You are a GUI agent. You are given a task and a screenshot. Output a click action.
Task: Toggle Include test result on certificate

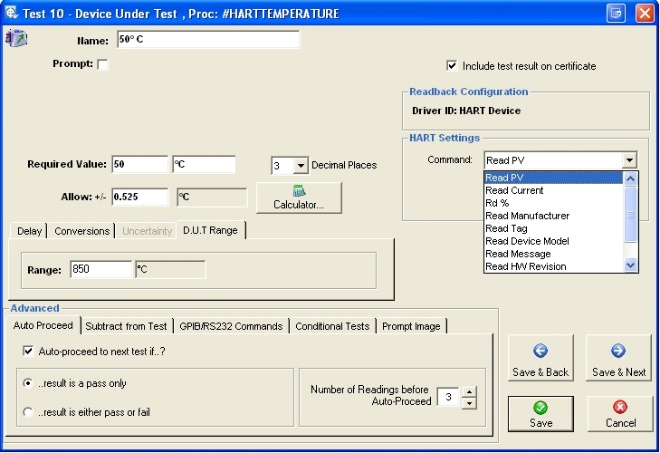[x=452, y=66]
